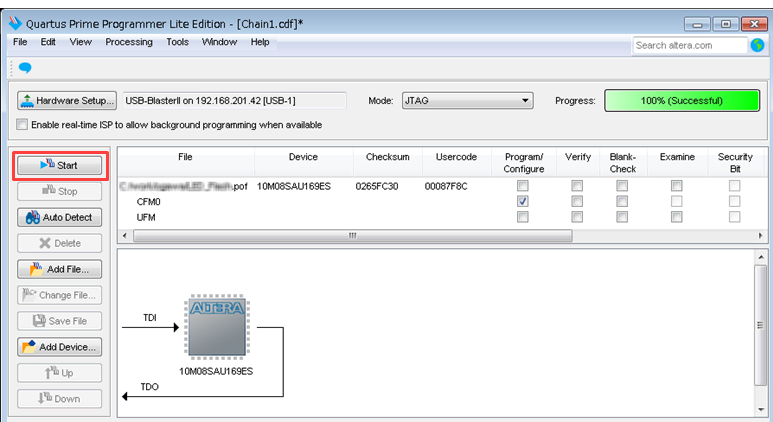Open Hardware Setup dialog
Image resolution: width=773 pixels, height=422 pixels.
pos(67,101)
